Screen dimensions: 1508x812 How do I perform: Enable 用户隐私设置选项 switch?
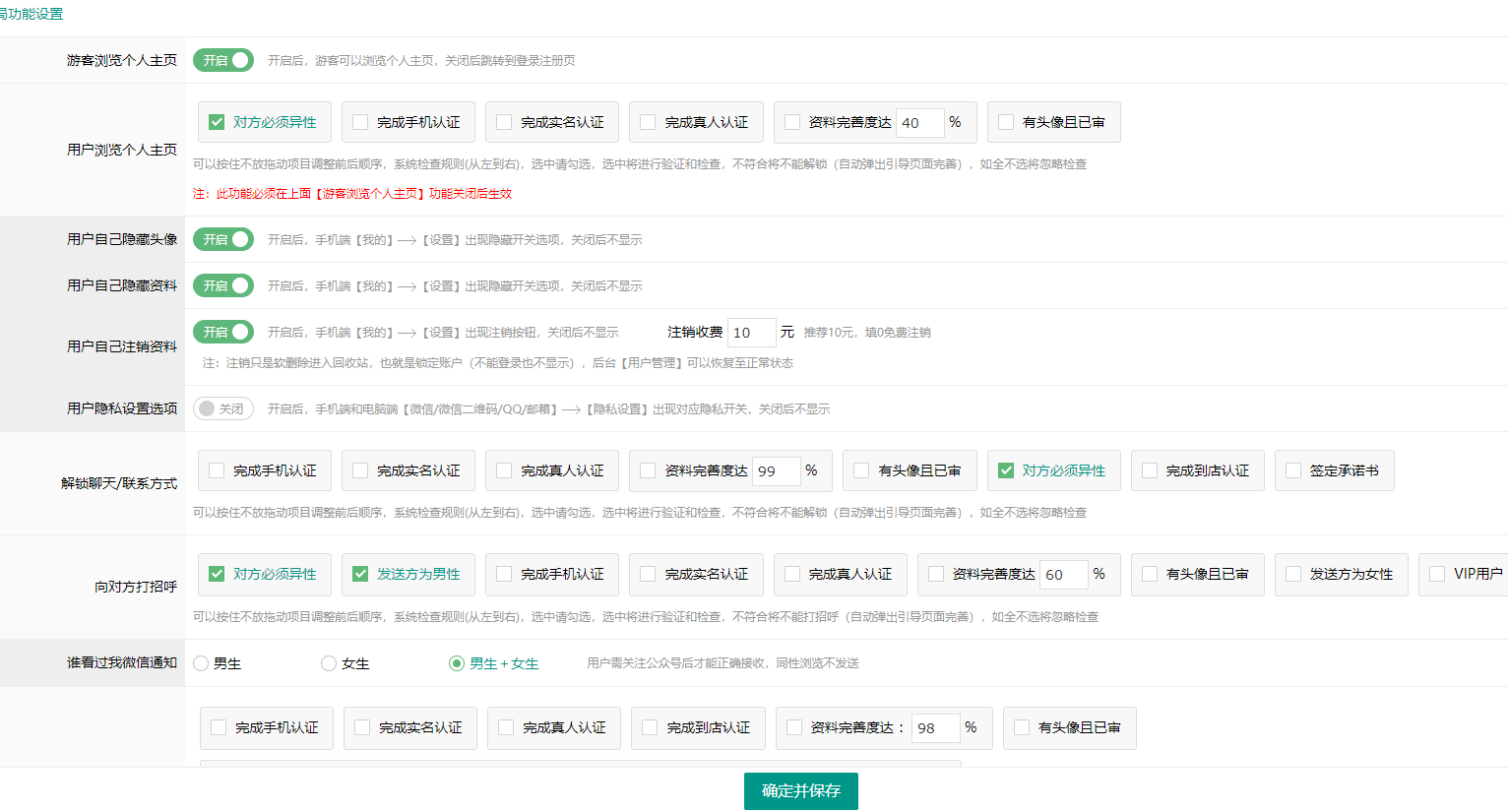[223, 408]
